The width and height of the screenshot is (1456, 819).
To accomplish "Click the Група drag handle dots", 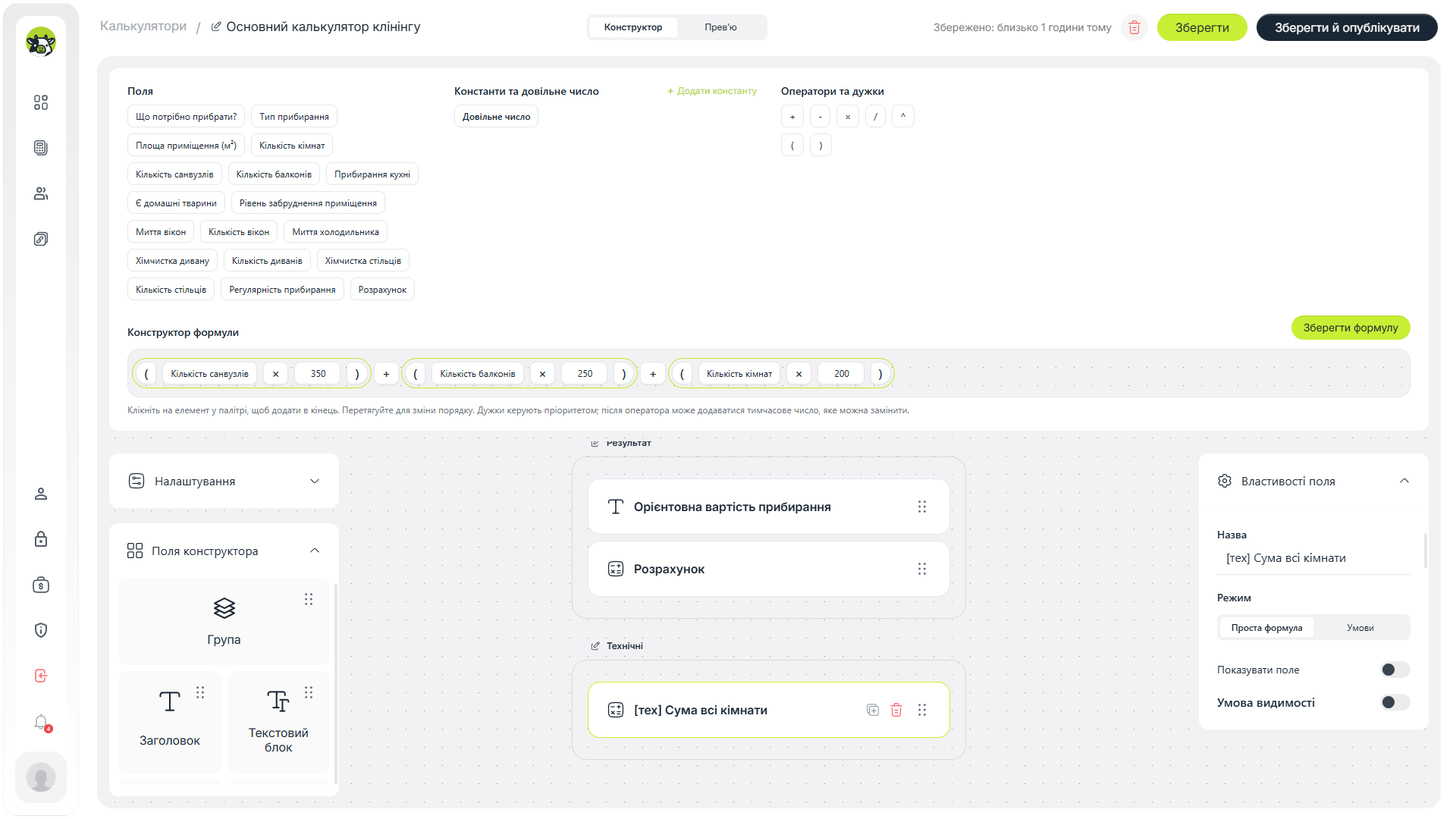I will click(x=309, y=599).
